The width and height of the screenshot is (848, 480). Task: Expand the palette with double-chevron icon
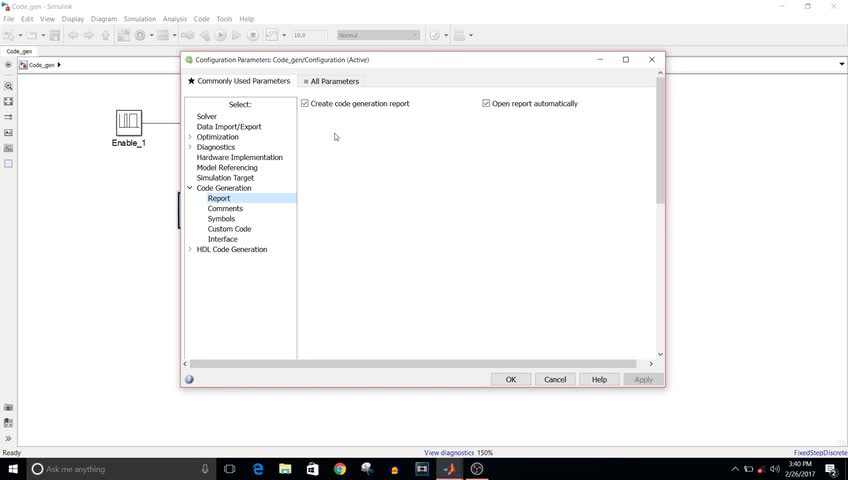pyautogui.click(x=8, y=438)
